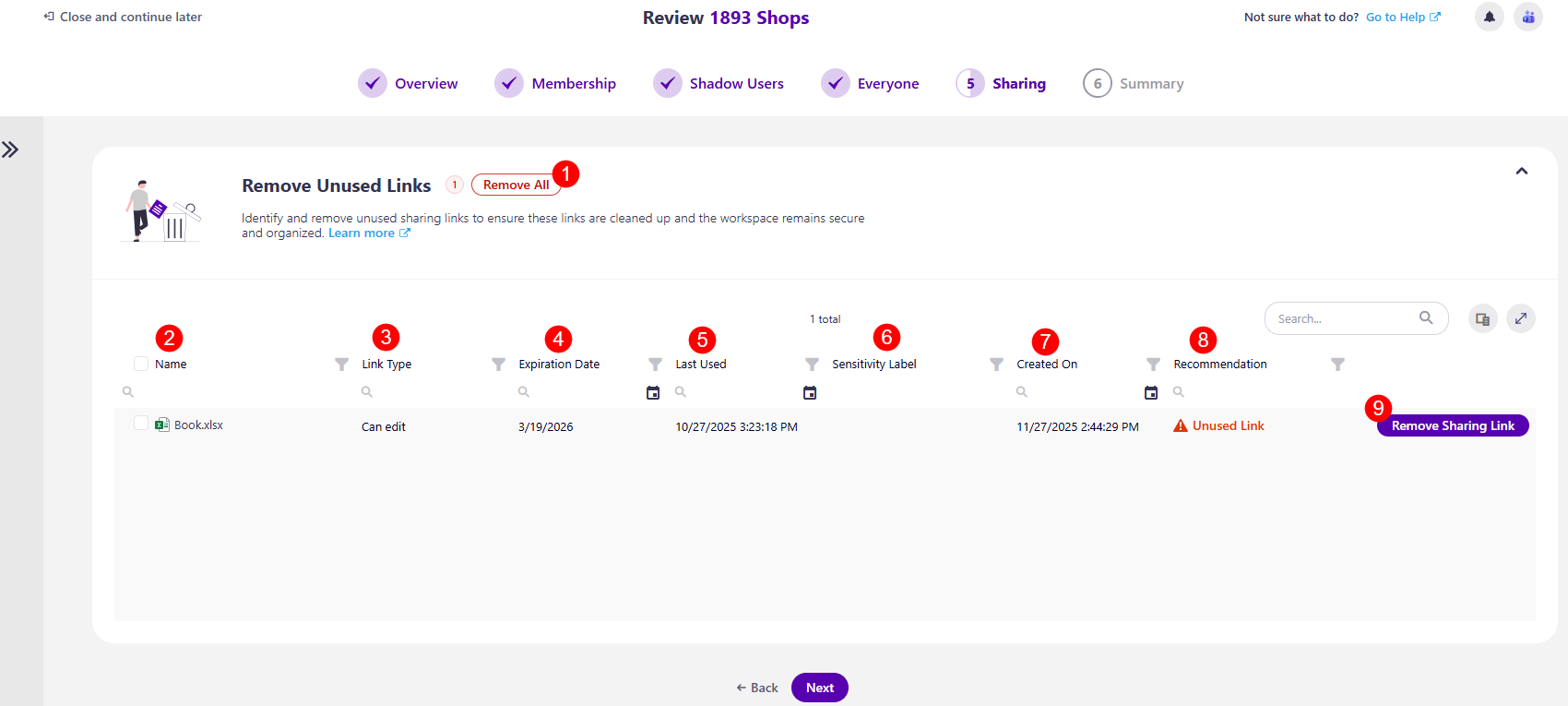Screen dimensions: 1568x706
Task: Expand the left sidebar double-chevron
Action: point(10,150)
